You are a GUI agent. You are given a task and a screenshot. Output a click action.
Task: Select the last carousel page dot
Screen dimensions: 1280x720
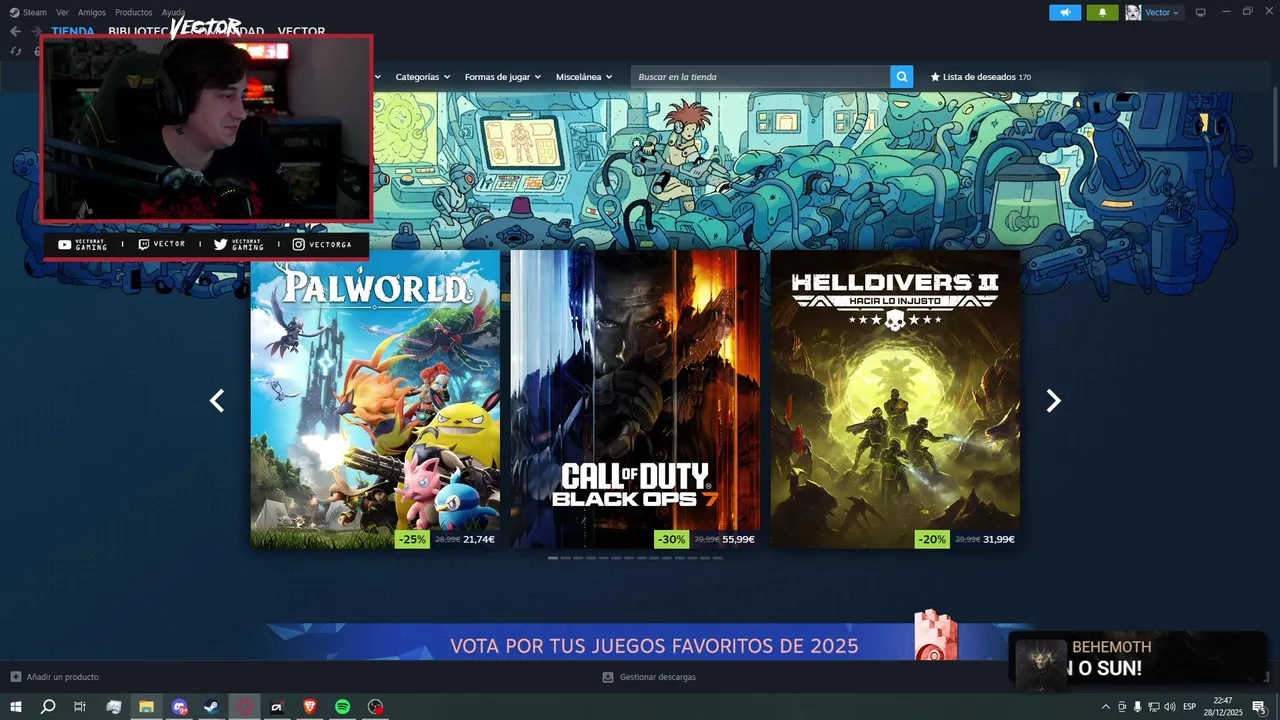[x=717, y=558]
